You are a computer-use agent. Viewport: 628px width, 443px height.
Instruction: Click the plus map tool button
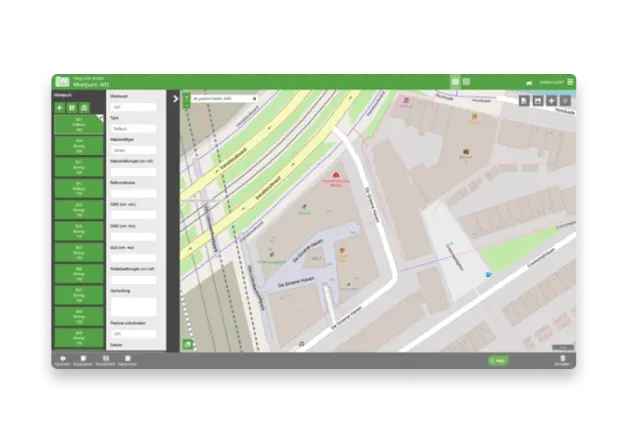pyautogui.click(x=552, y=101)
